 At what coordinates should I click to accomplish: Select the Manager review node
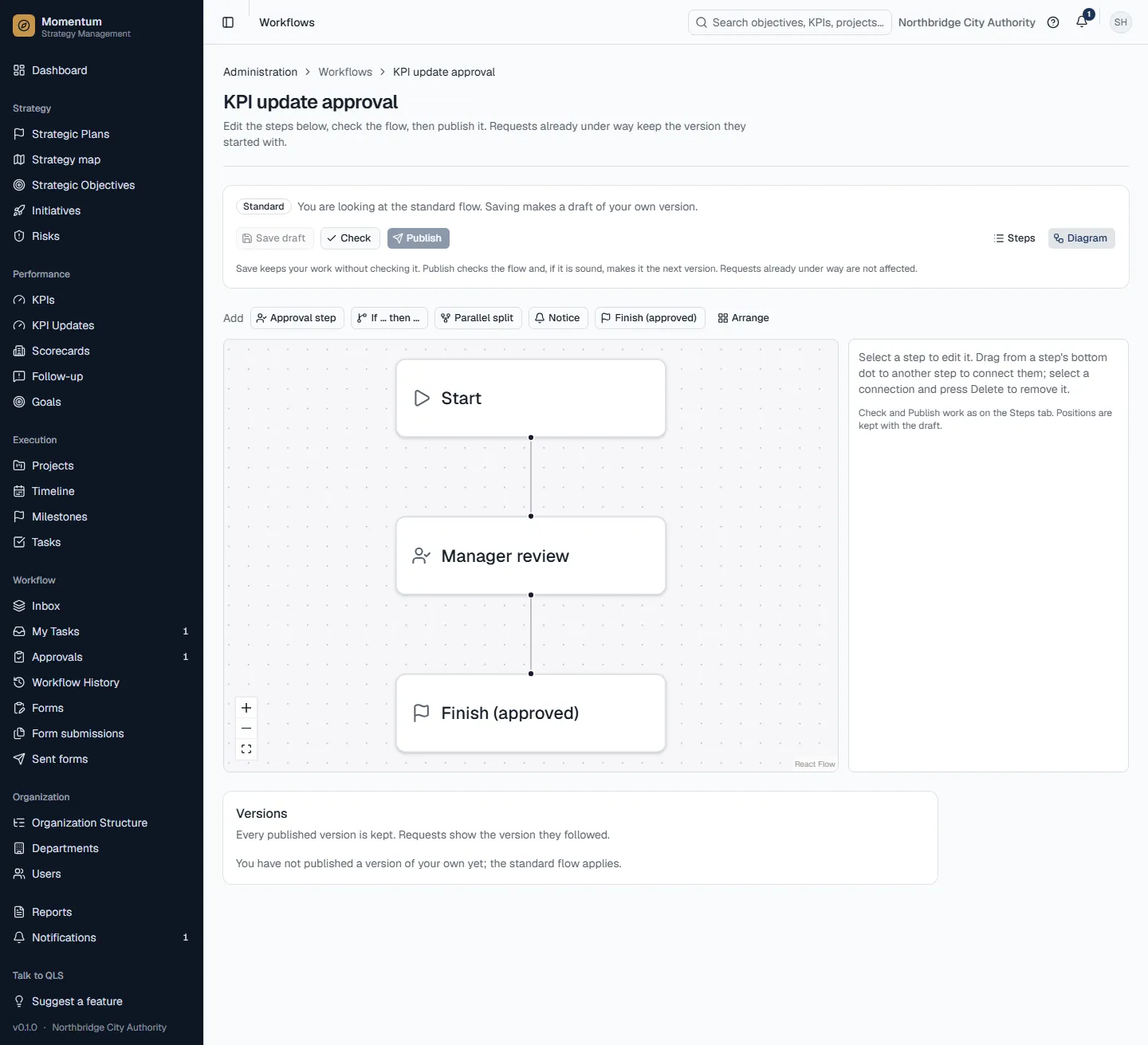[531, 556]
